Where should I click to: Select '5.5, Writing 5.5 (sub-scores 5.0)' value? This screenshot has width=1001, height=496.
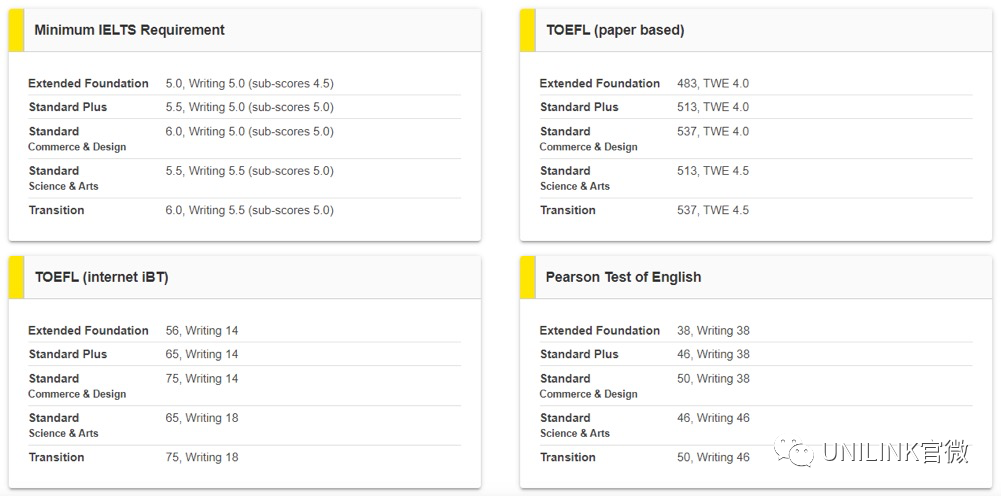tap(250, 171)
